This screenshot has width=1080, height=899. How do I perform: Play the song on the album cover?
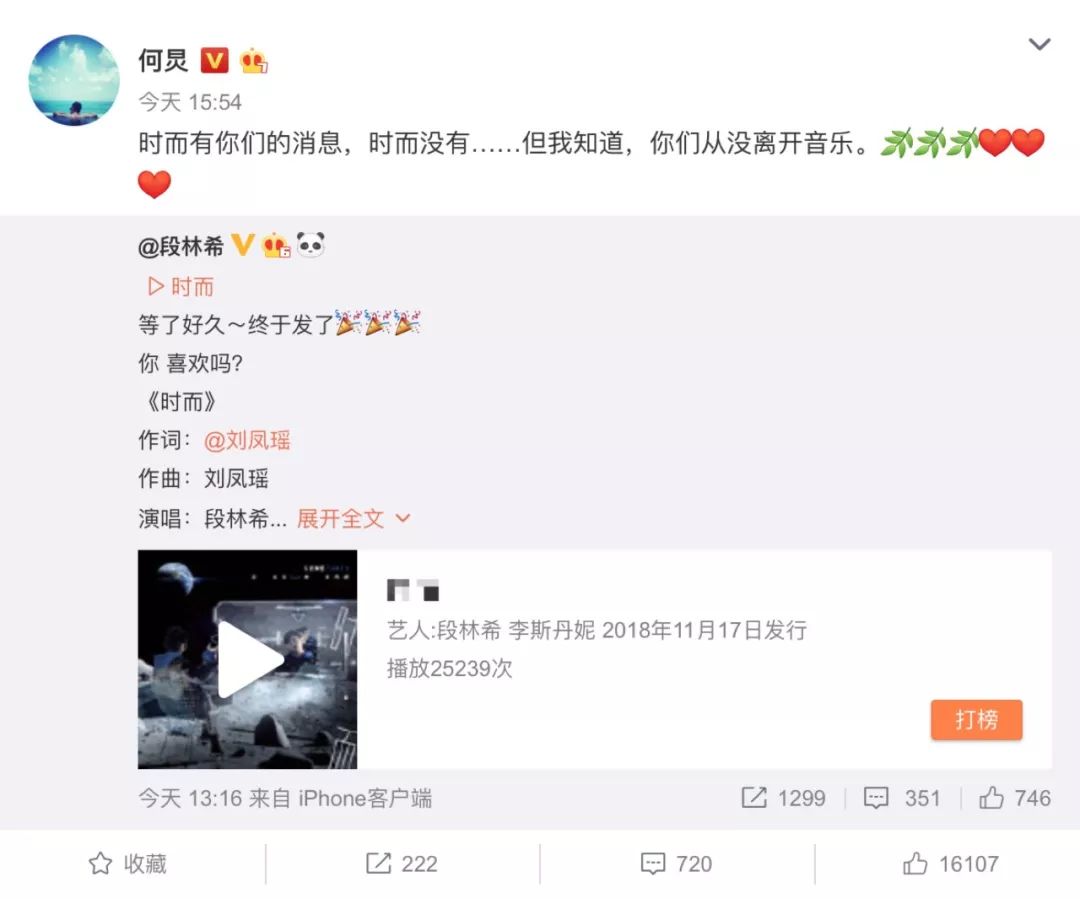(247, 659)
